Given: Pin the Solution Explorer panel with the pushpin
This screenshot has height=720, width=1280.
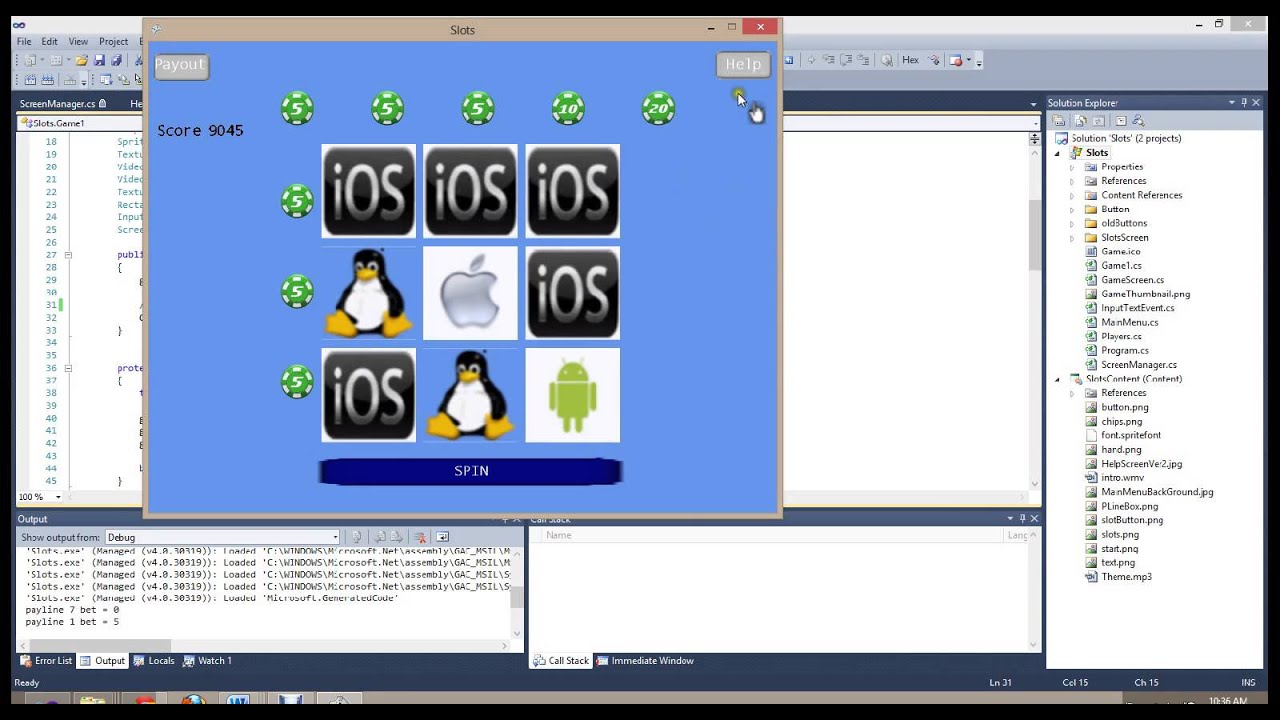Looking at the screenshot, I should 1243,103.
